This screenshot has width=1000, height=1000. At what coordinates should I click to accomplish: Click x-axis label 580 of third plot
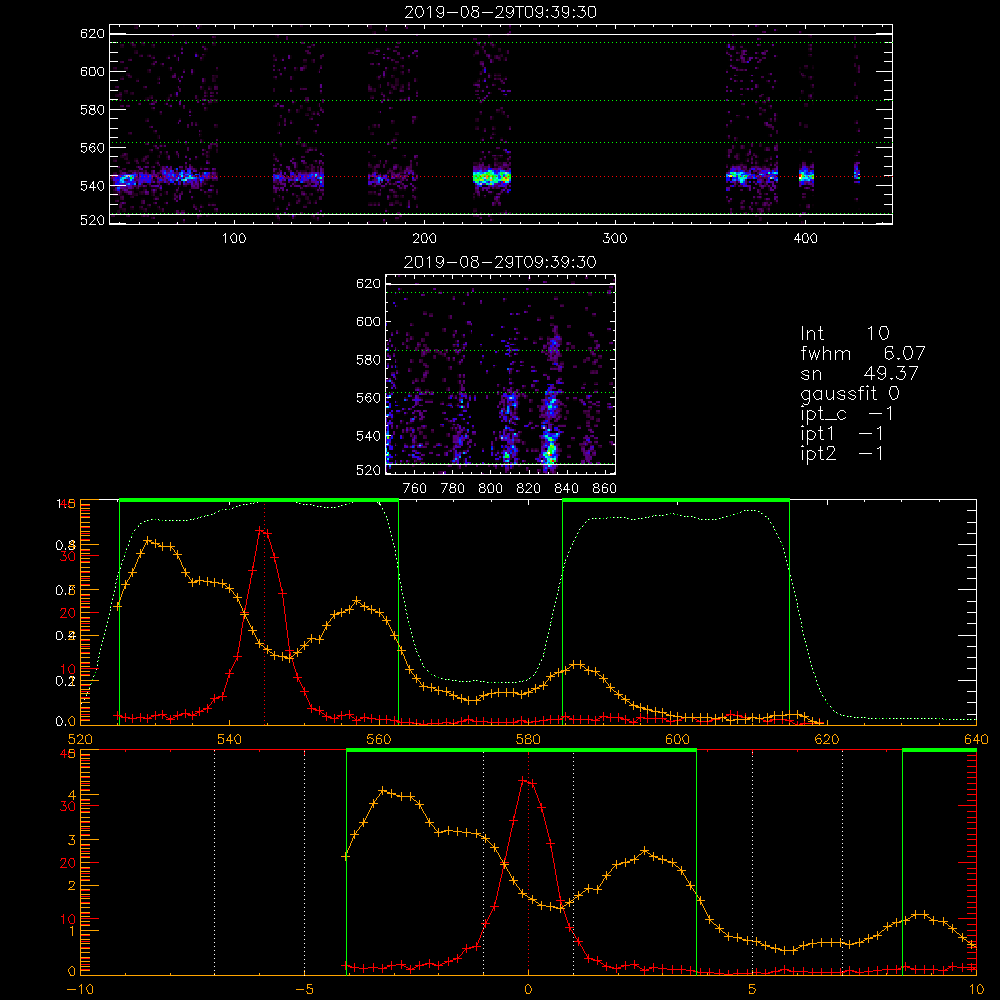528,740
